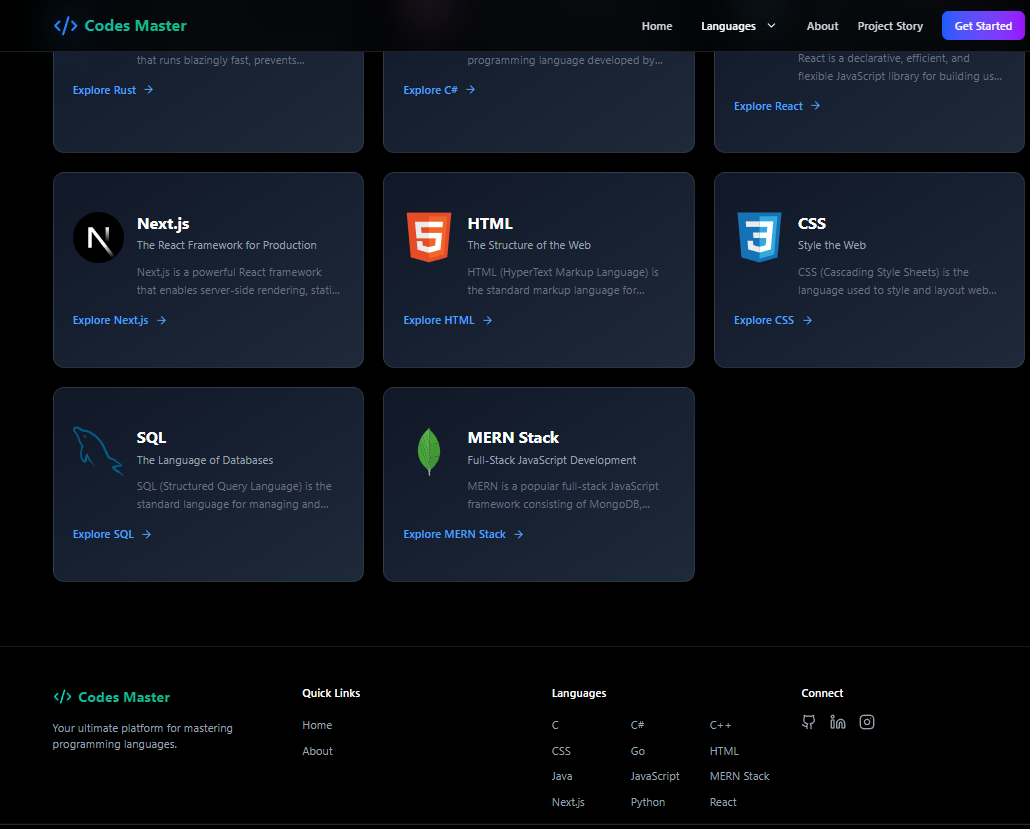Click the arrow beside Explore Rust

tap(148, 89)
